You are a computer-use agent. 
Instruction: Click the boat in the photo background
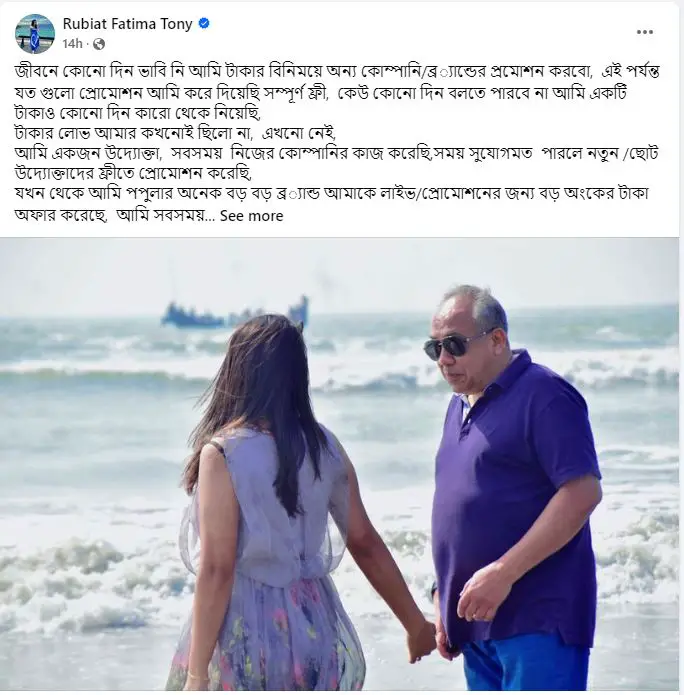click(x=235, y=313)
